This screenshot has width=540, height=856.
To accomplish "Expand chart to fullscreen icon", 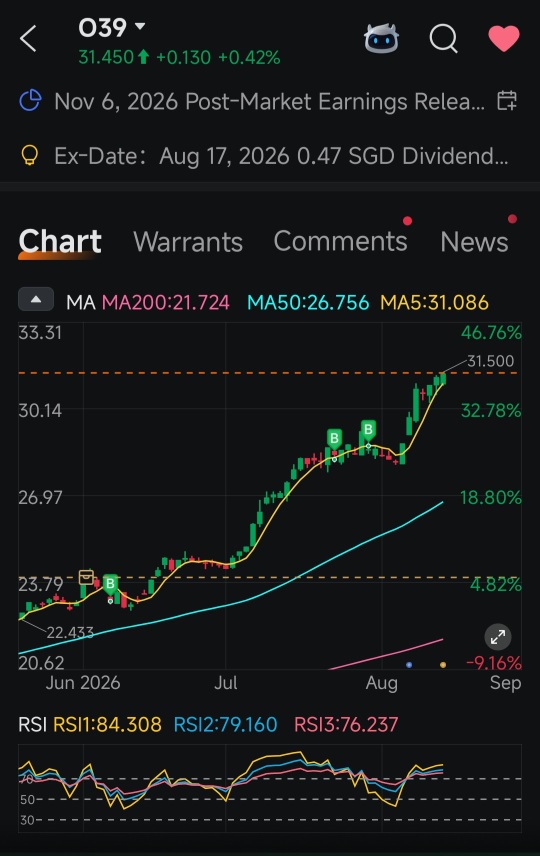I will tap(497, 637).
